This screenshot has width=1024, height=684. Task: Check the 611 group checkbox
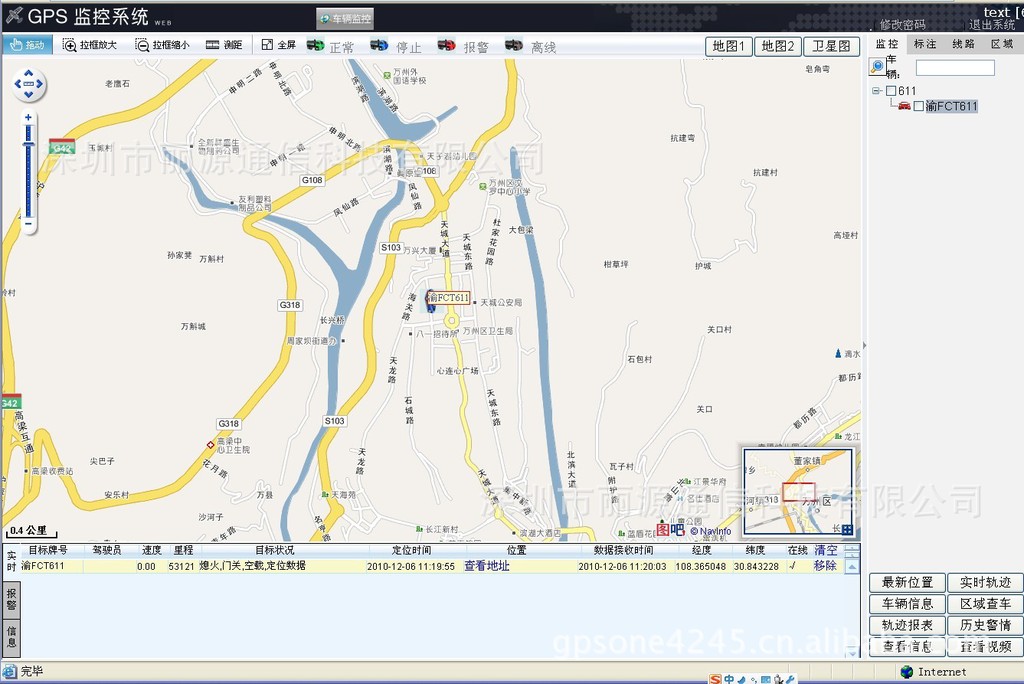click(x=891, y=91)
